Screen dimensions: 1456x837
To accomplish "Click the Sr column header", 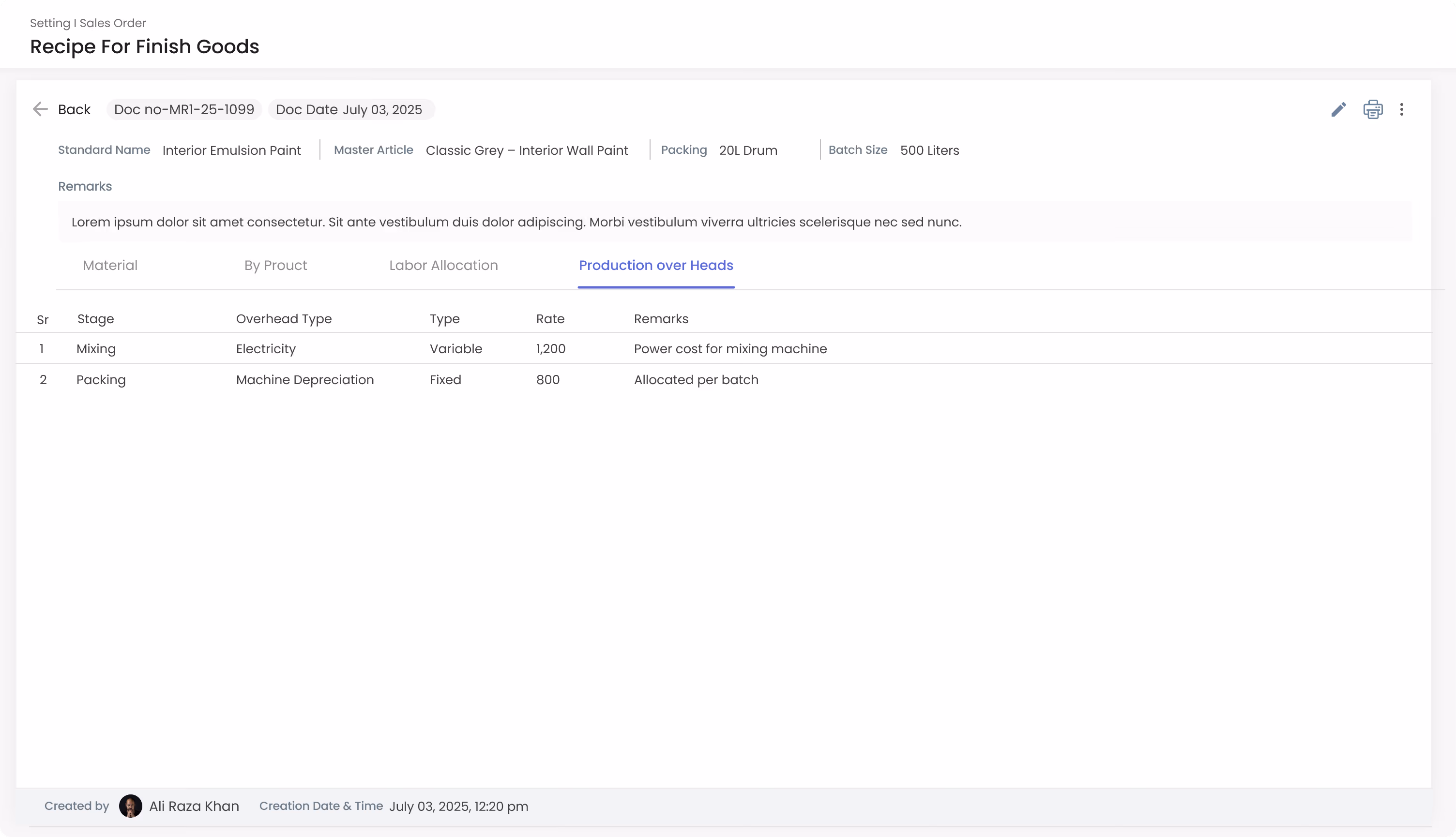I will tap(43, 320).
